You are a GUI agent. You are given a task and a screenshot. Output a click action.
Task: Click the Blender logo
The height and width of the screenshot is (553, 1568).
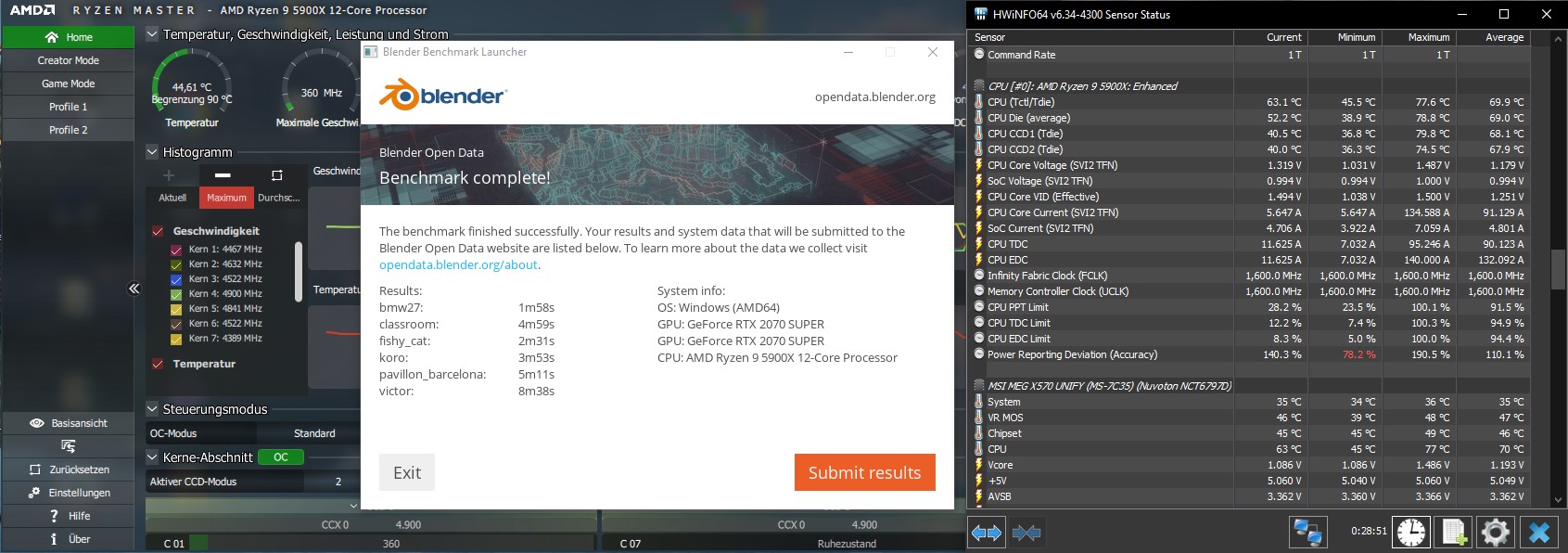click(443, 95)
